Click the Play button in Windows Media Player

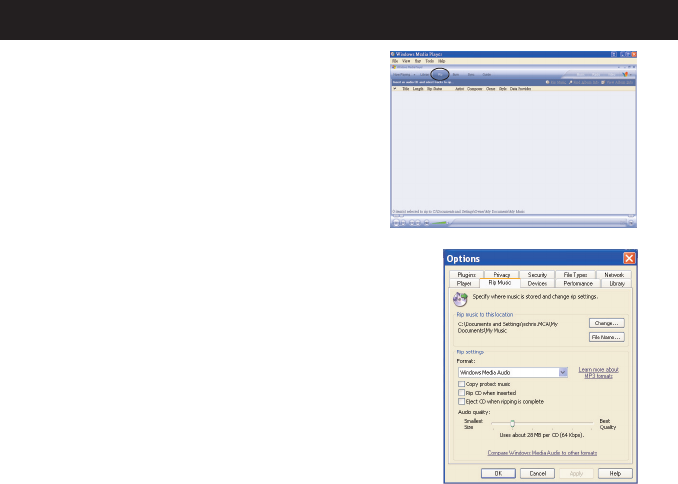pos(396,223)
